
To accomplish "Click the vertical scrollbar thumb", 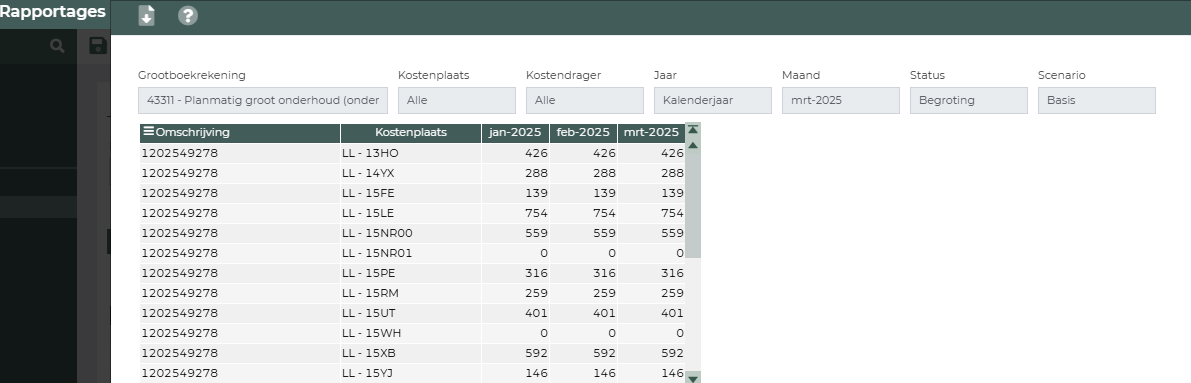I will [x=693, y=204].
